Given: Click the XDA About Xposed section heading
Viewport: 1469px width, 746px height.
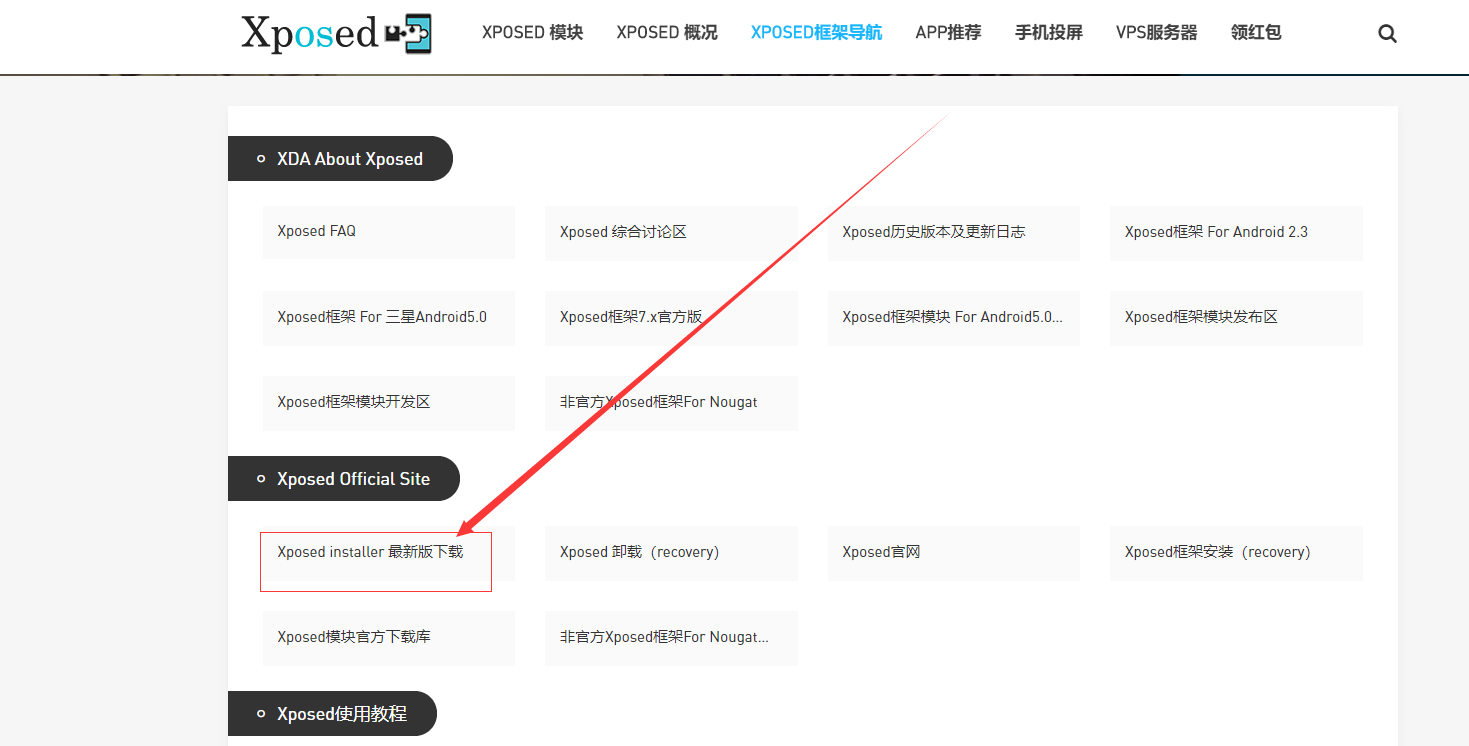Looking at the screenshot, I should pos(340,159).
